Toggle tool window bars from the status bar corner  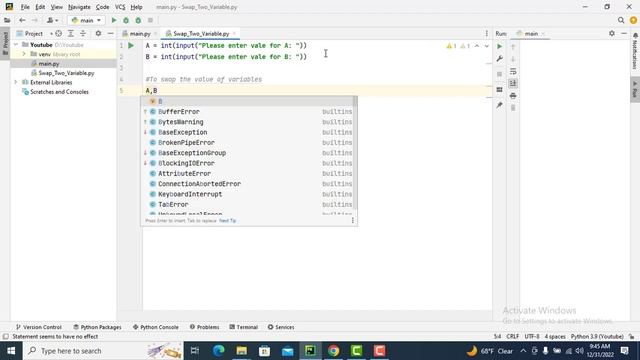click(5, 337)
